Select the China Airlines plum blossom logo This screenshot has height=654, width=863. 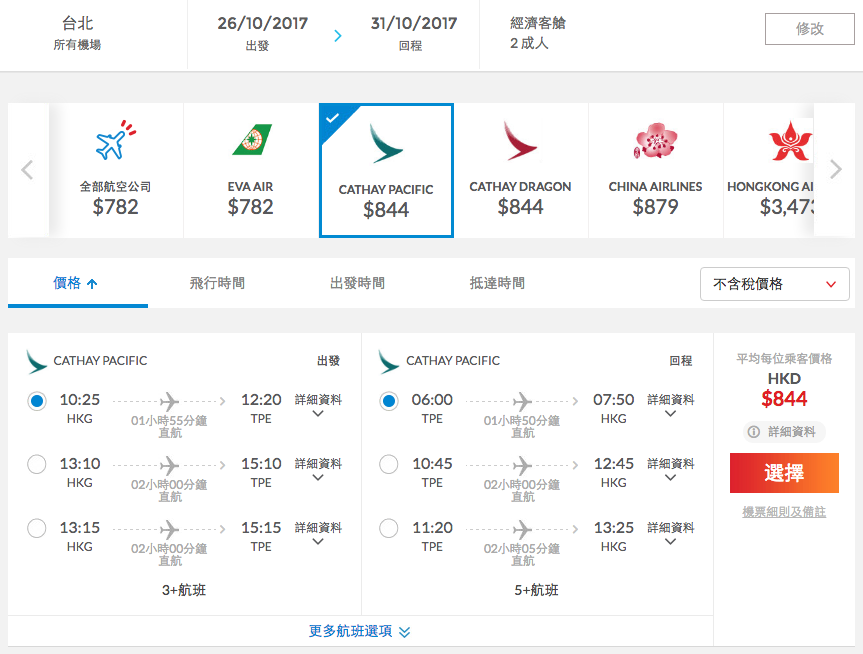pos(655,140)
